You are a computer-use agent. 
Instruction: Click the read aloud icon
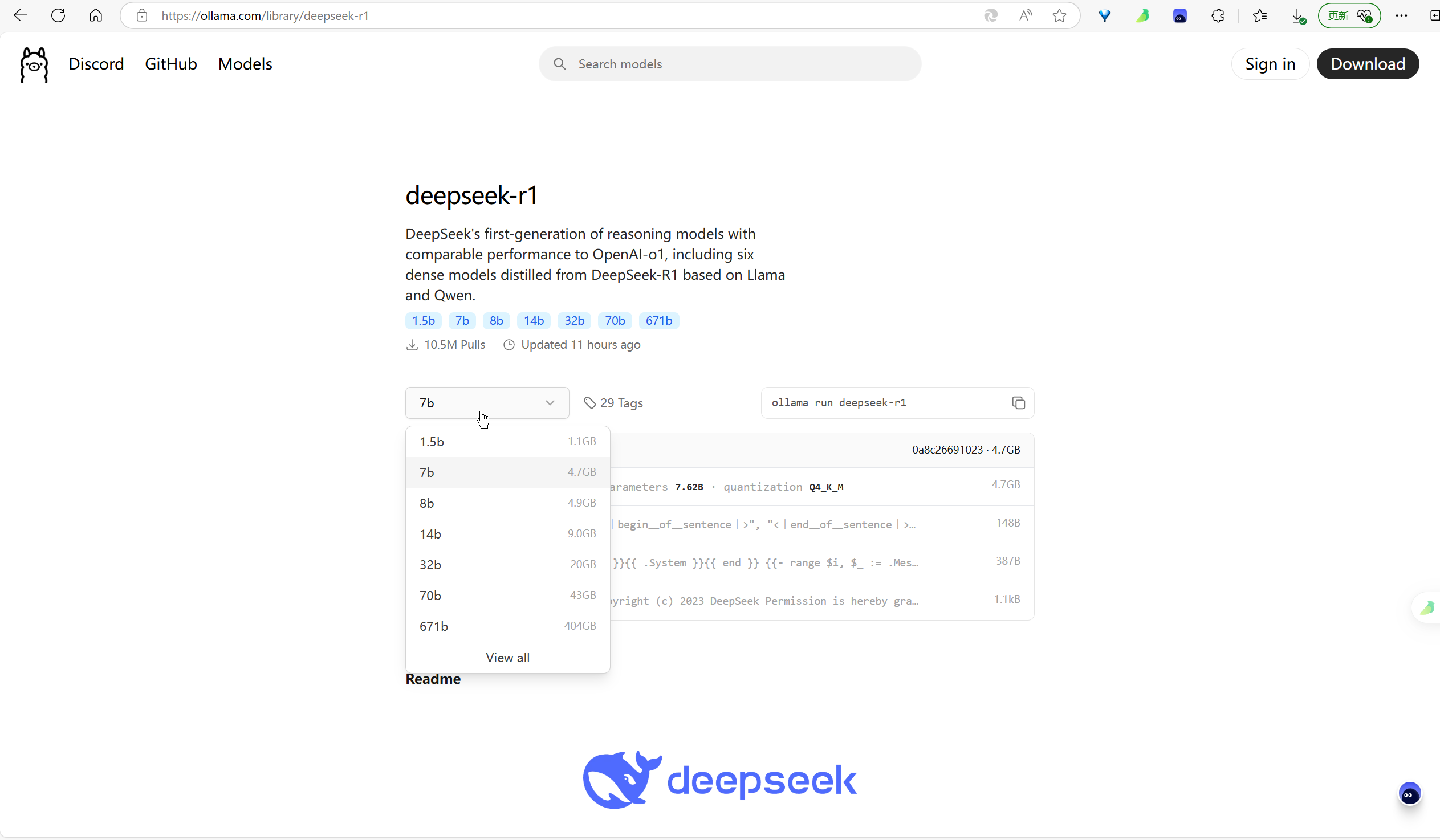(x=1025, y=15)
